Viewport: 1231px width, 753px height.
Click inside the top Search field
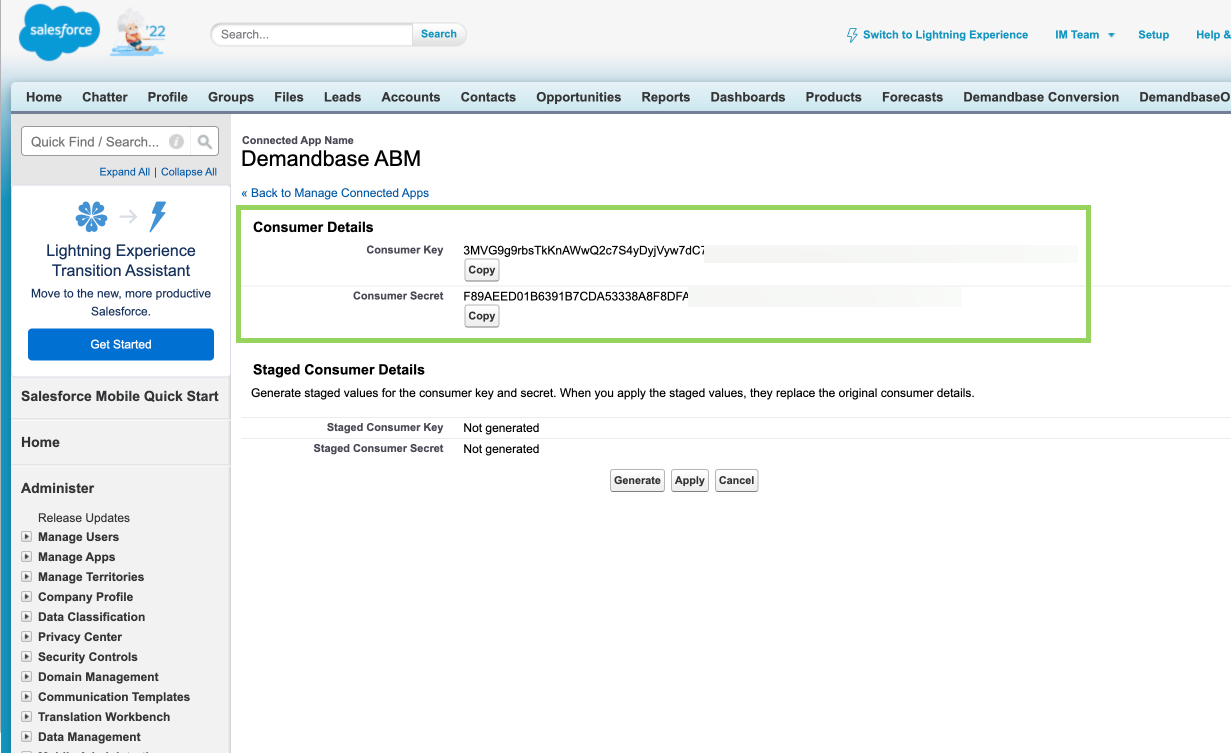click(x=312, y=34)
